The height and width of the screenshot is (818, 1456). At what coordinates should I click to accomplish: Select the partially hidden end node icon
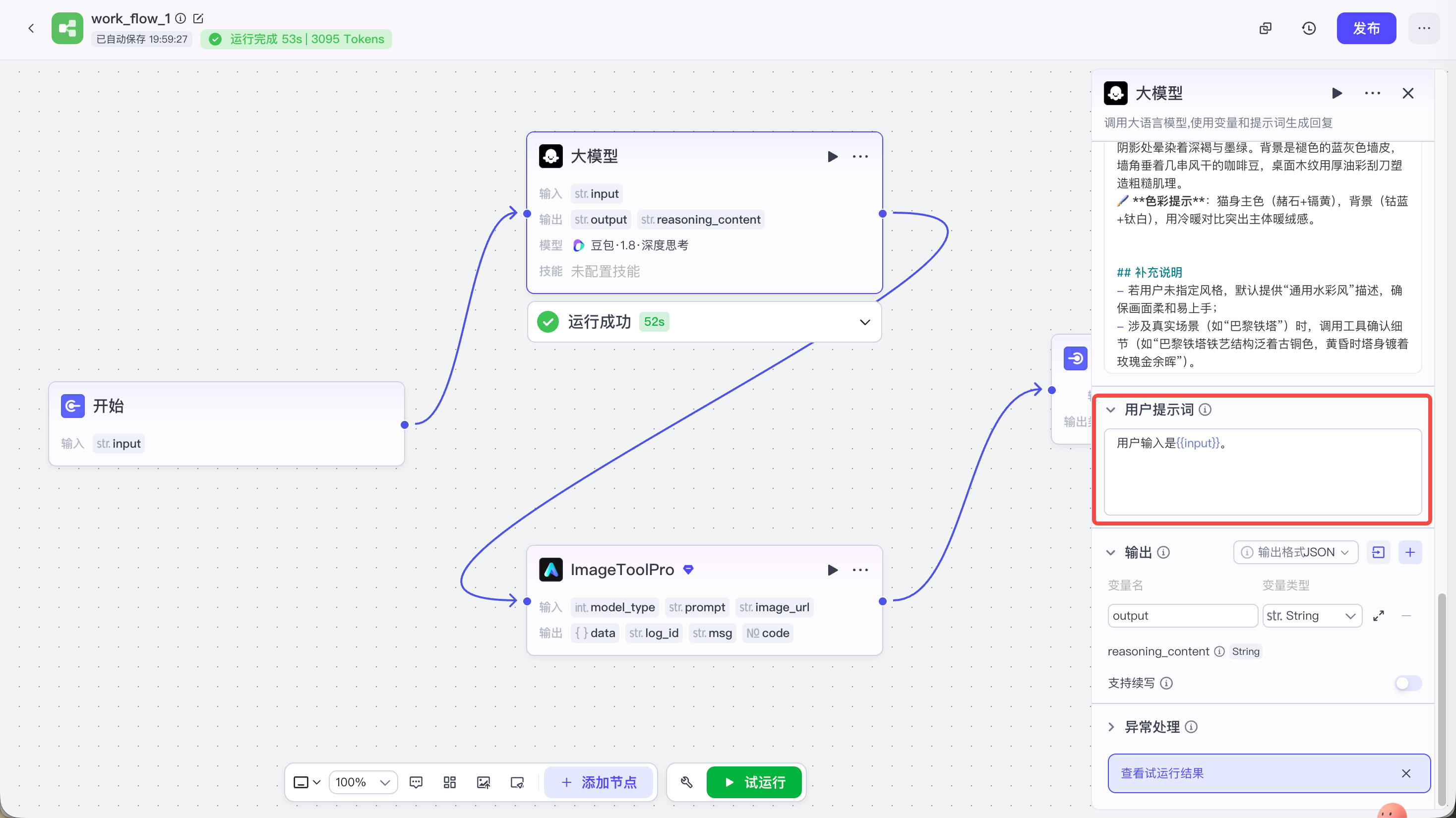(1075, 358)
